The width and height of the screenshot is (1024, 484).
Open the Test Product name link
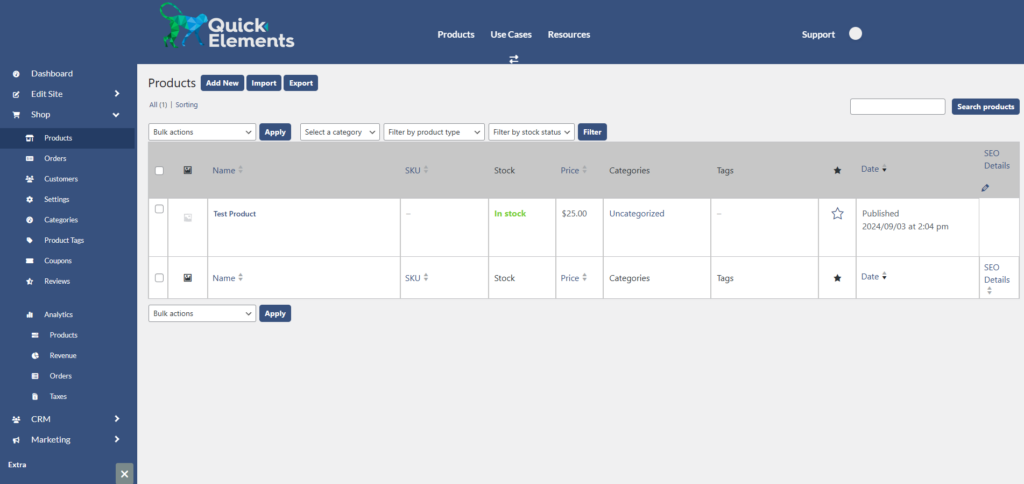click(x=234, y=214)
